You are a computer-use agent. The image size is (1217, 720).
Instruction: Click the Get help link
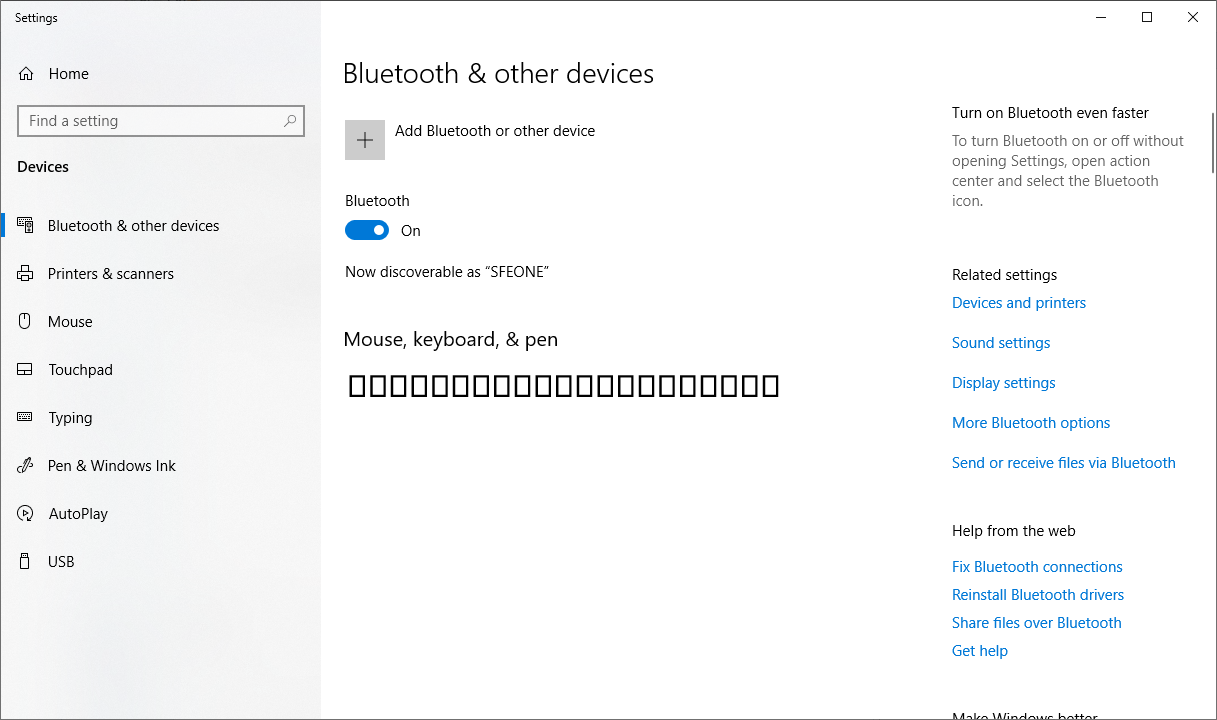[x=979, y=651]
